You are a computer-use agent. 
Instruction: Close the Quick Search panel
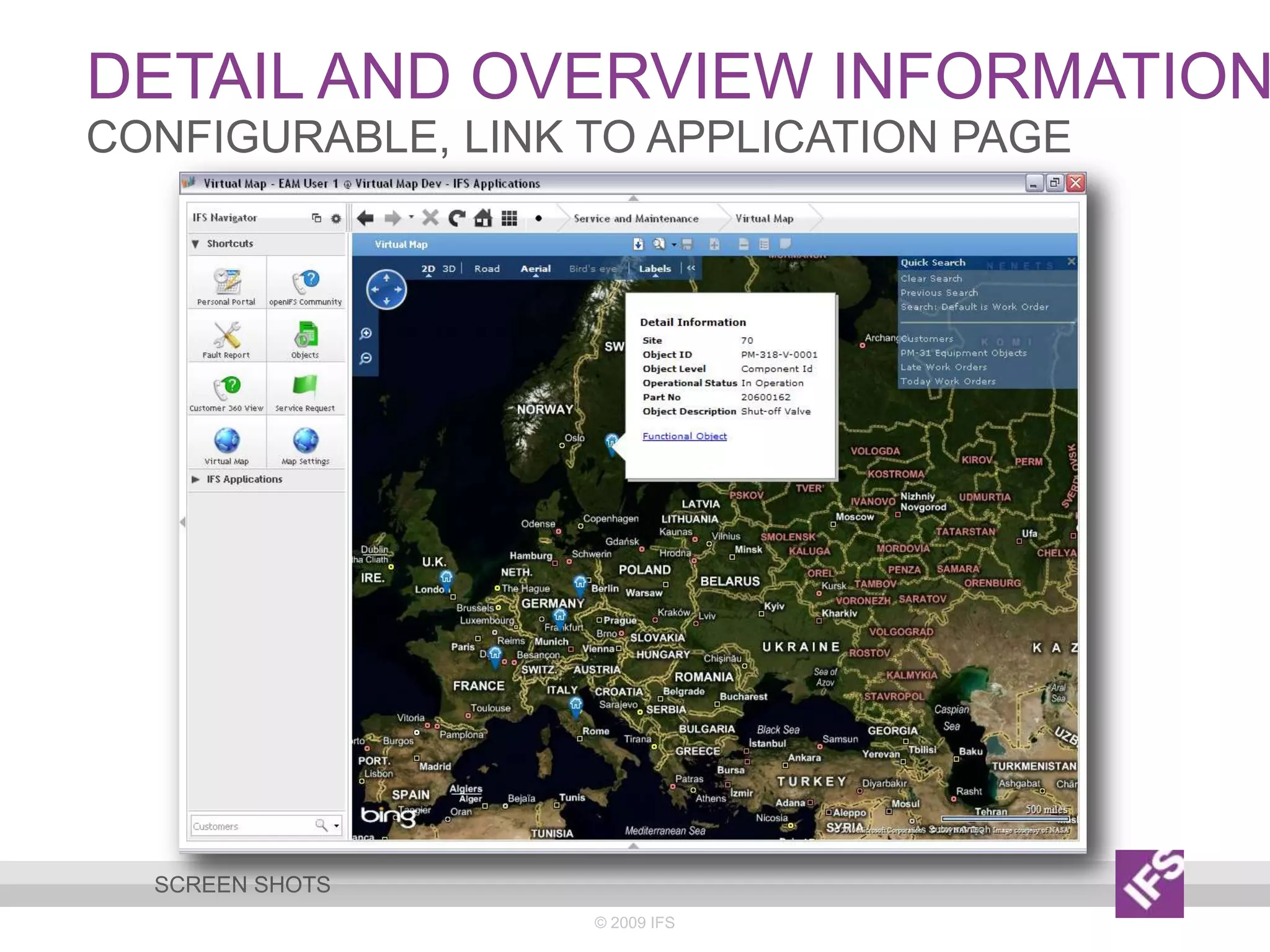[1071, 262]
